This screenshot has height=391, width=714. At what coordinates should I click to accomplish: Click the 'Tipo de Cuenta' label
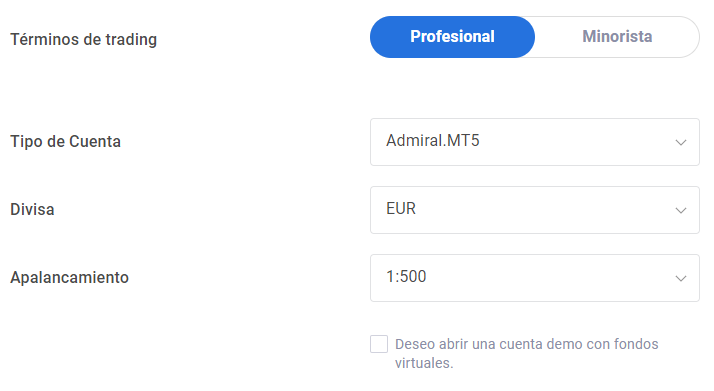66,142
